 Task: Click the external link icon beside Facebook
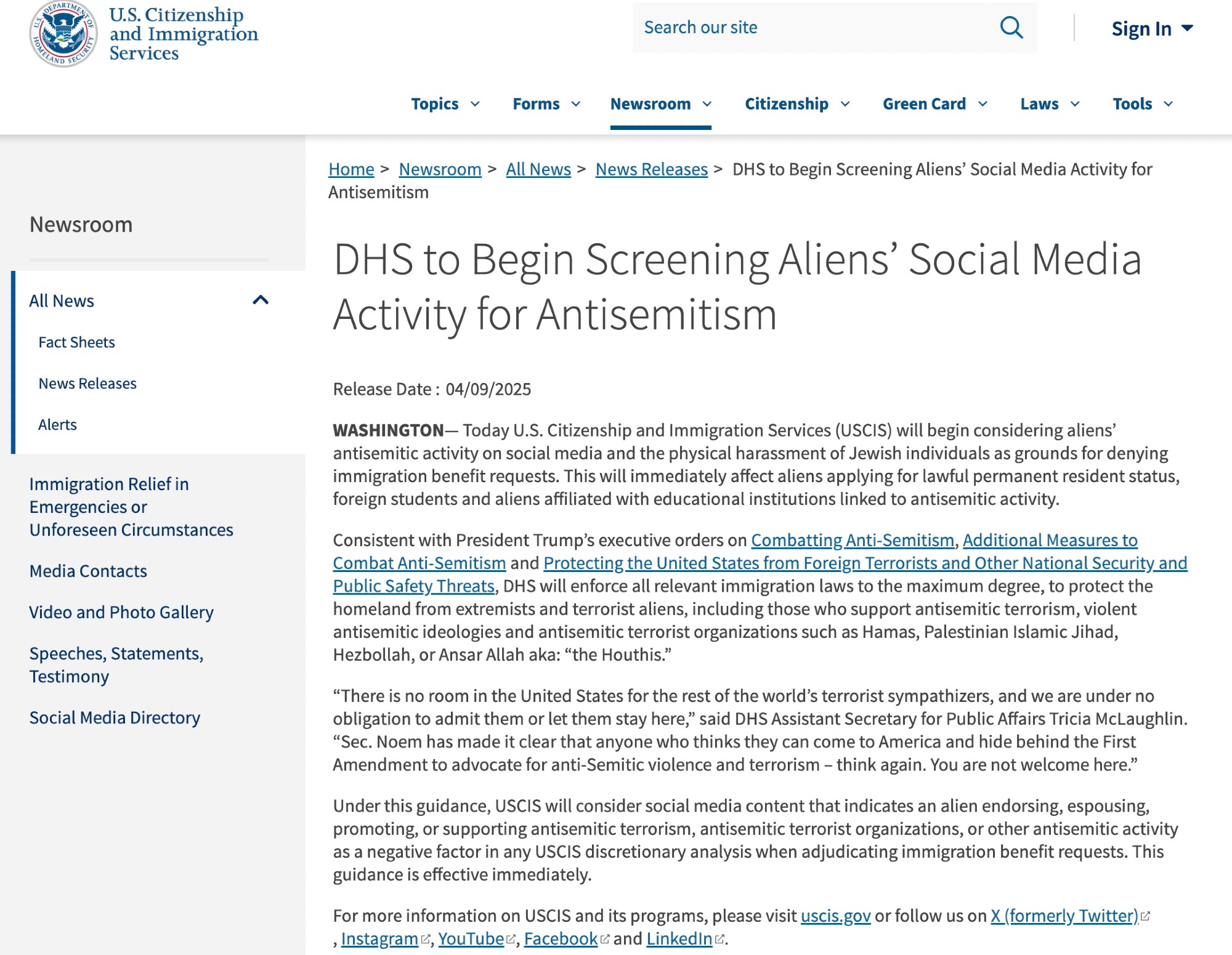[x=605, y=940]
